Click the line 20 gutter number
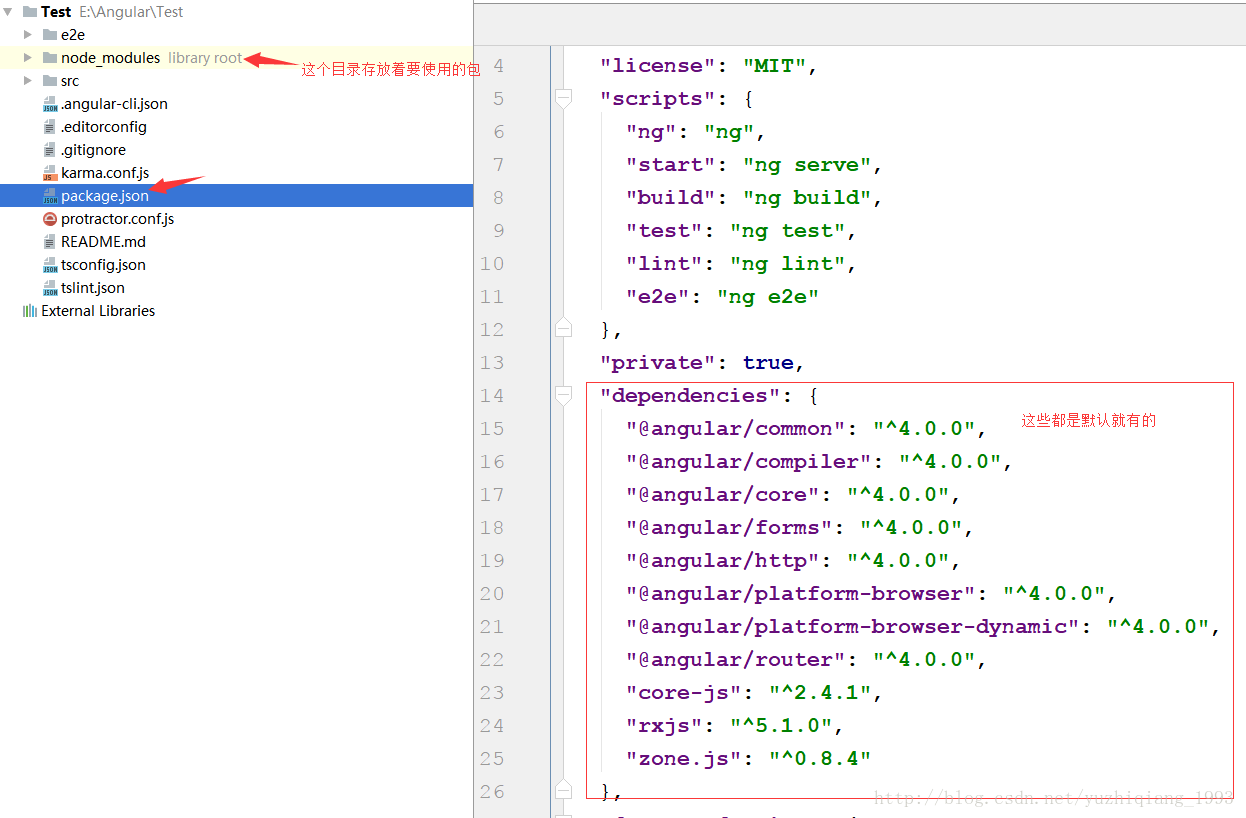This screenshot has height=818, width=1246. click(x=492, y=593)
